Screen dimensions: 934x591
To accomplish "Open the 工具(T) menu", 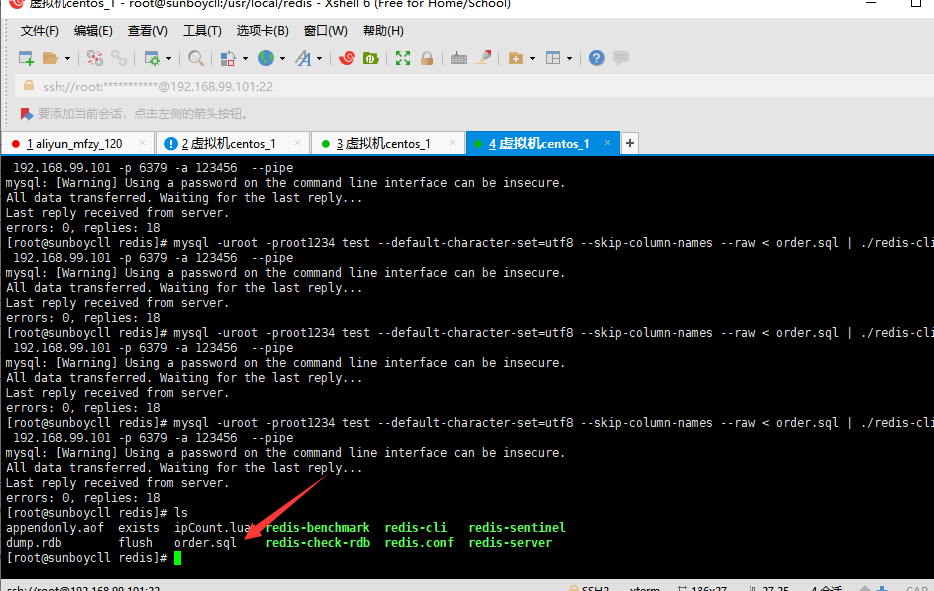I will tap(202, 31).
